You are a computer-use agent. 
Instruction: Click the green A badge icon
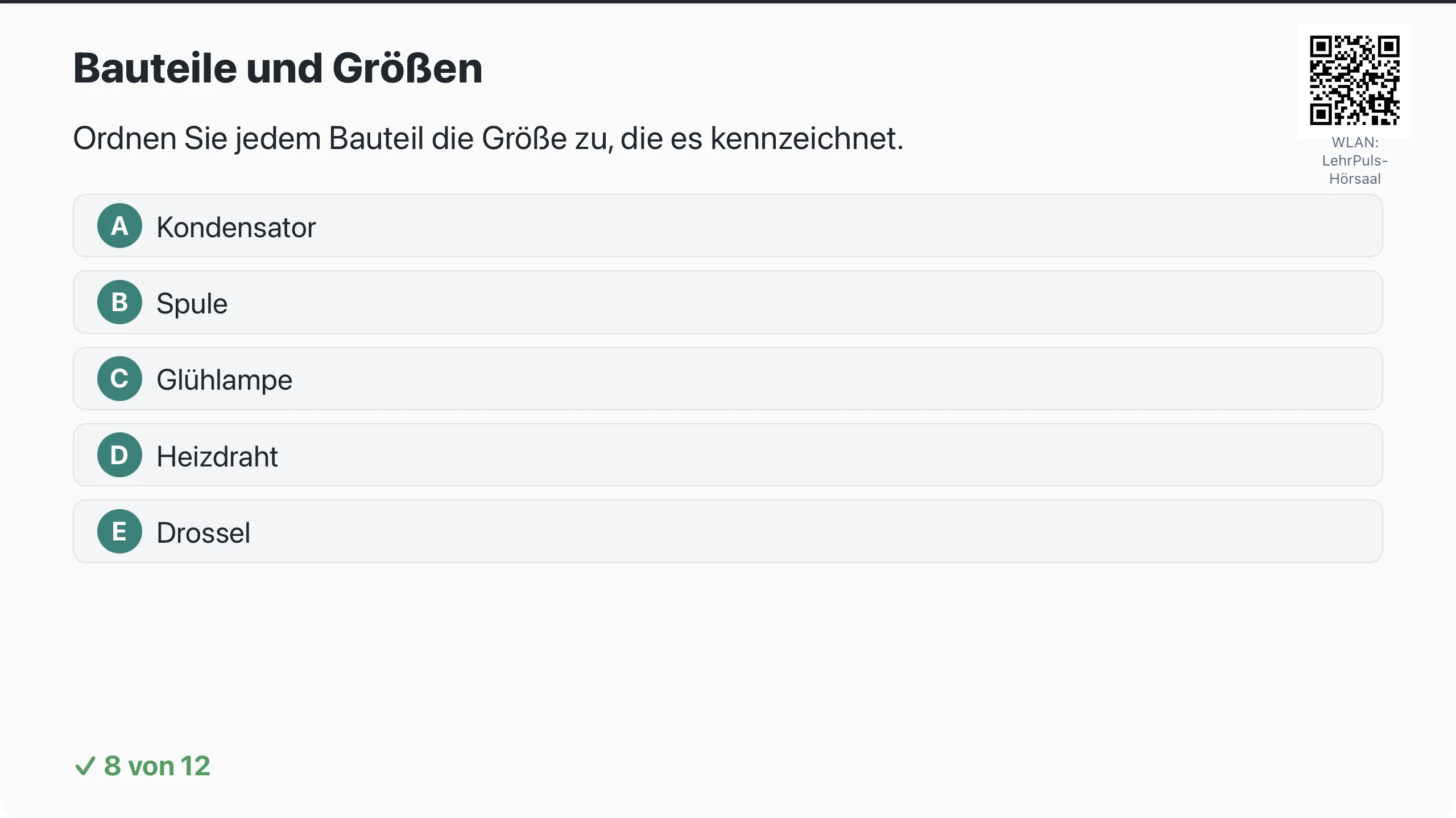tap(119, 226)
